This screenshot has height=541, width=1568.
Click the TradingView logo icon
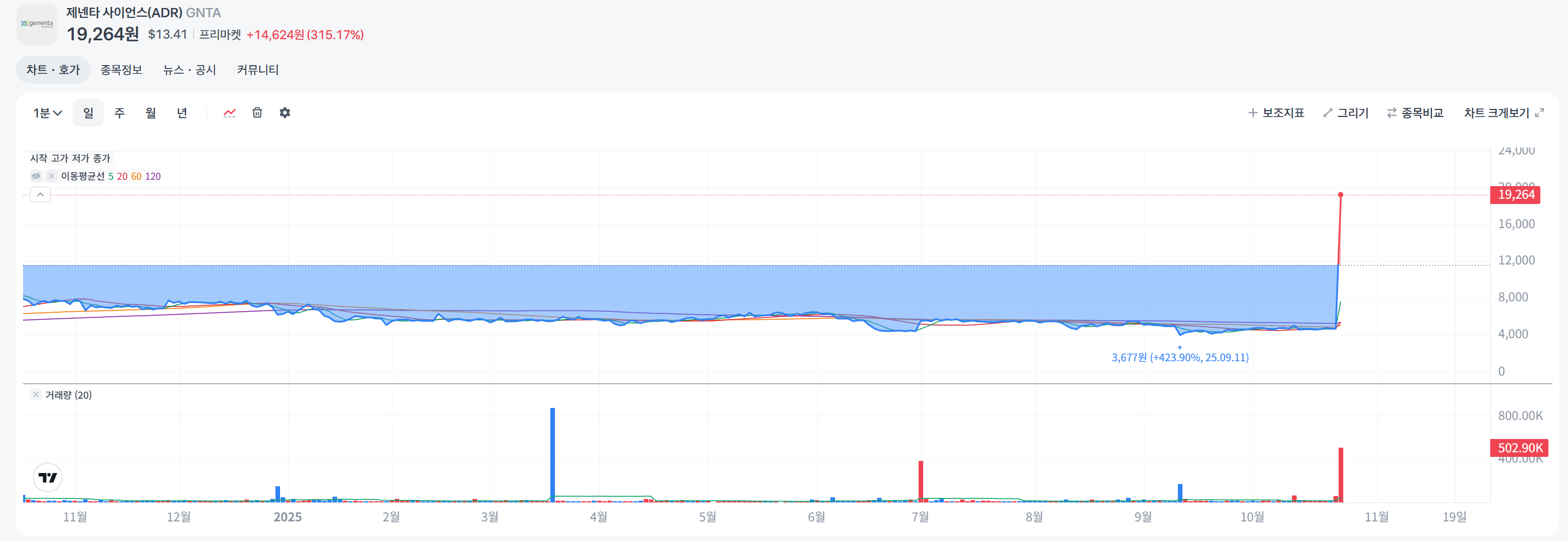[47, 478]
